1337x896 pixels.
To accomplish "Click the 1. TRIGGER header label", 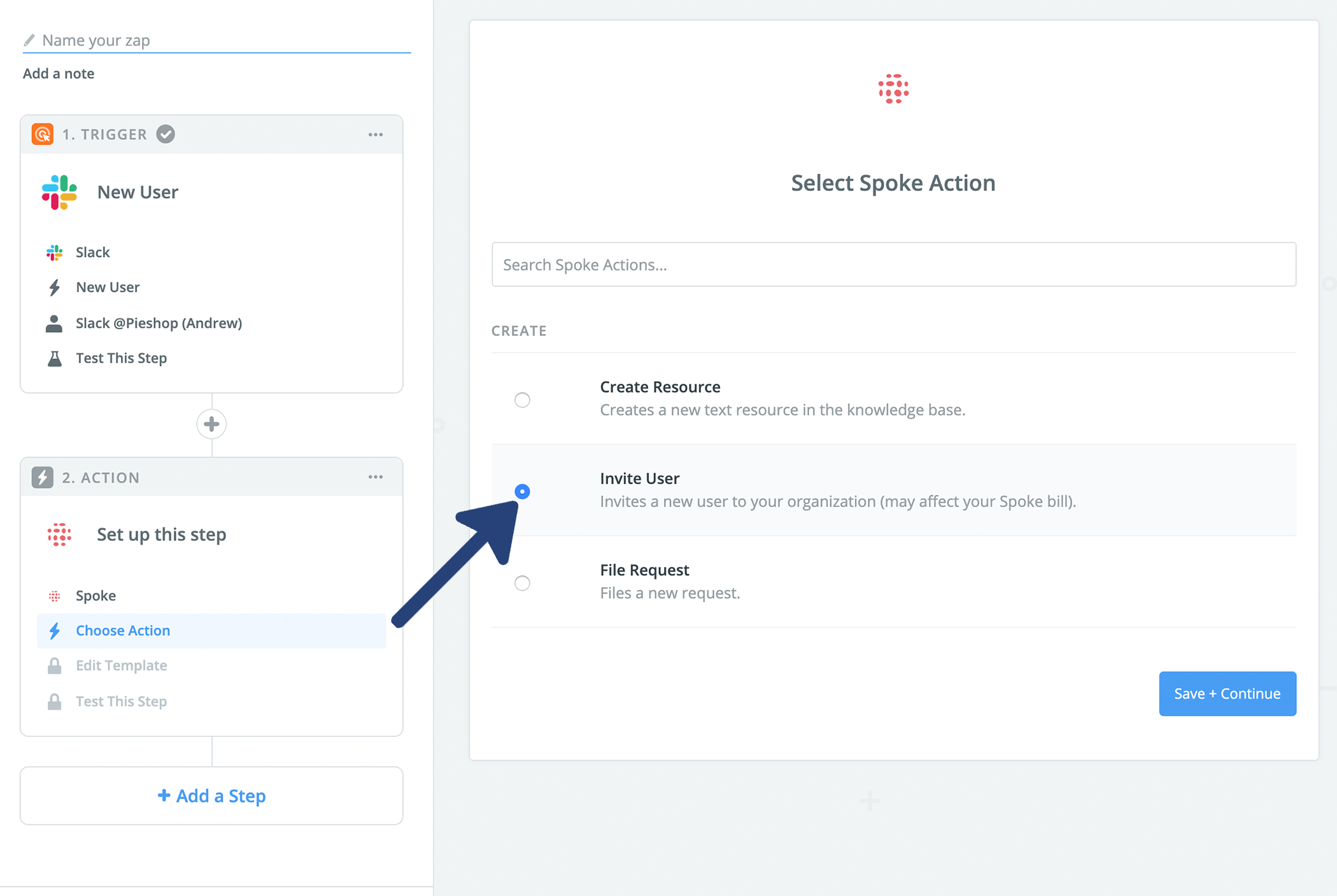I will click(x=104, y=134).
